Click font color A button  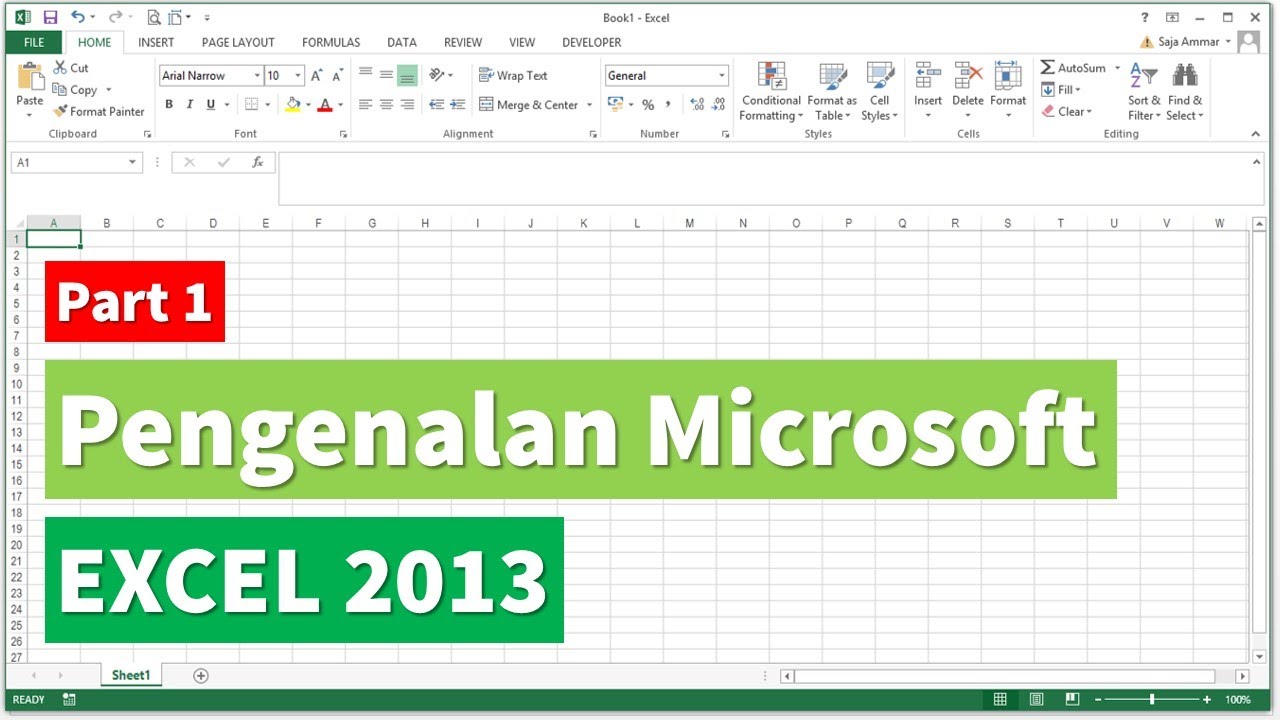click(x=324, y=105)
